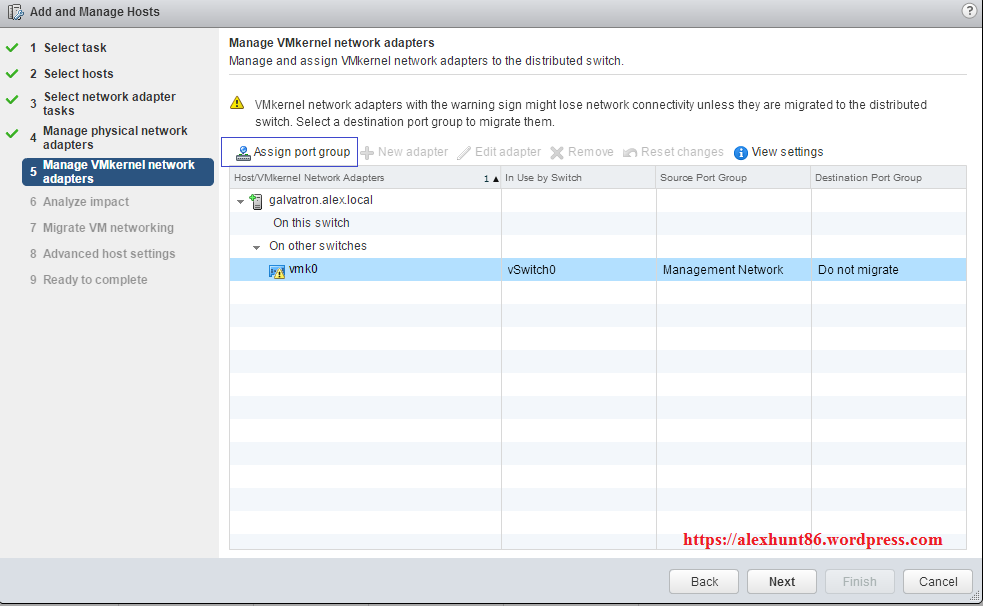983x606 pixels.
Task: Click the Reset changes undo icon
Action: tap(630, 153)
